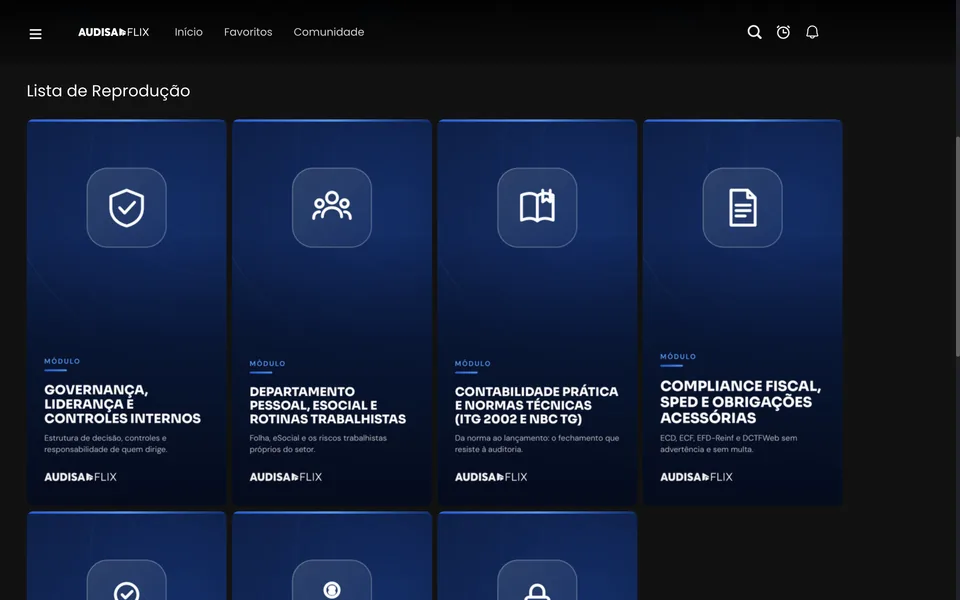Open the hamburger menu
960x600 pixels.
(36, 34)
